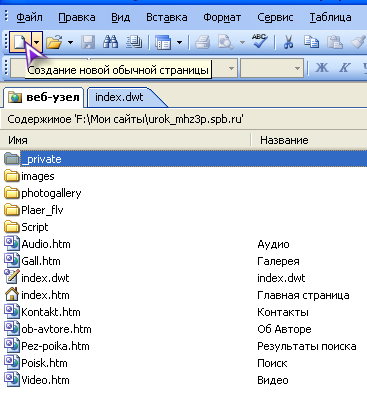Screen dimensions: 367x399
Task: Click the Print icon
Action: 202,42
